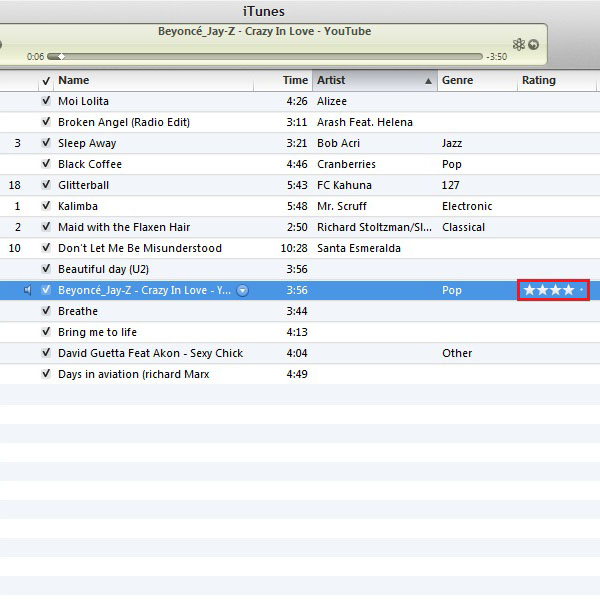Screen dimensions: 600x600
Task: Click artist Cranberries cell
Action: click(346, 164)
